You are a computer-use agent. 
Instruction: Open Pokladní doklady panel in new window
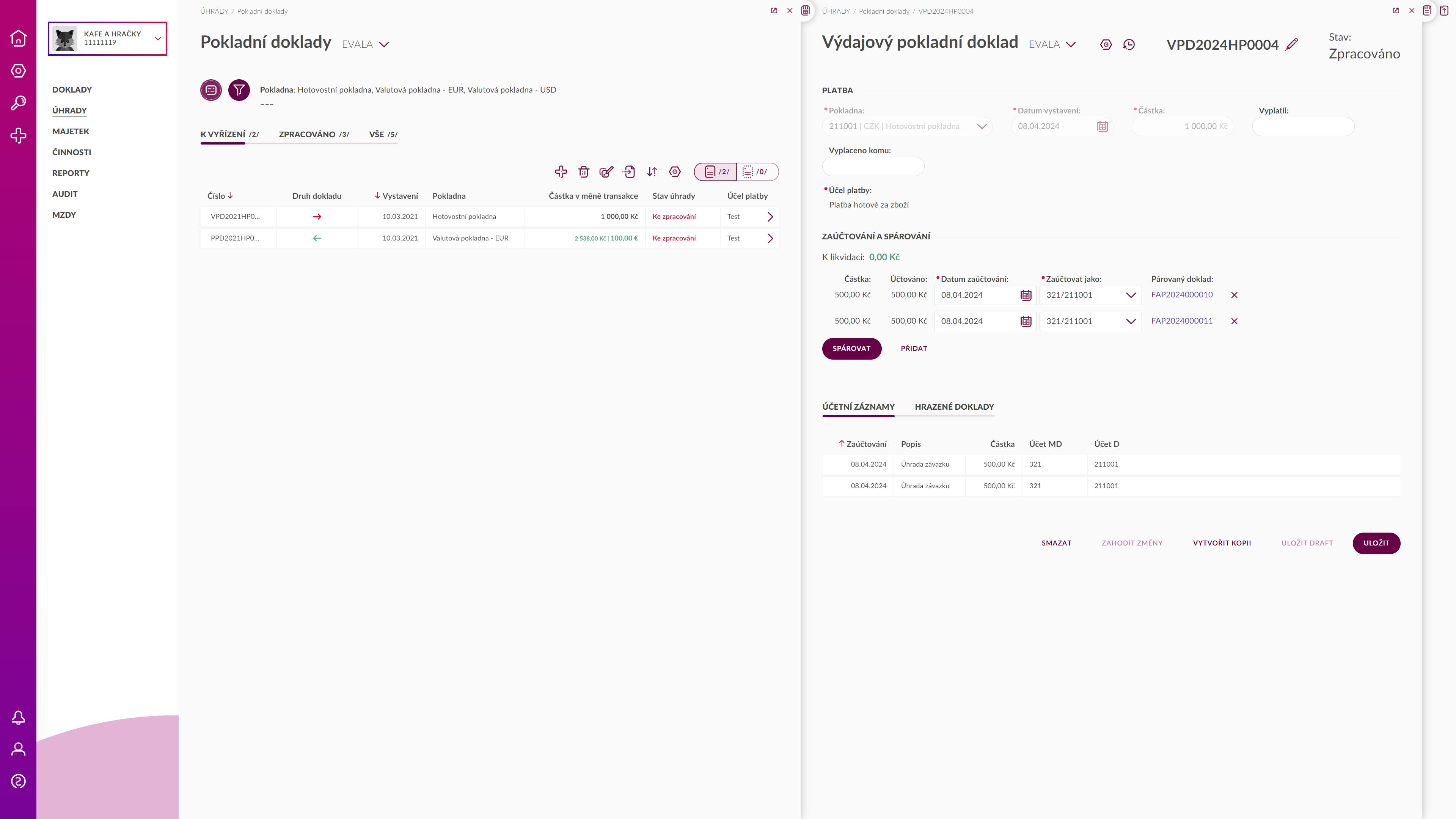(774, 11)
